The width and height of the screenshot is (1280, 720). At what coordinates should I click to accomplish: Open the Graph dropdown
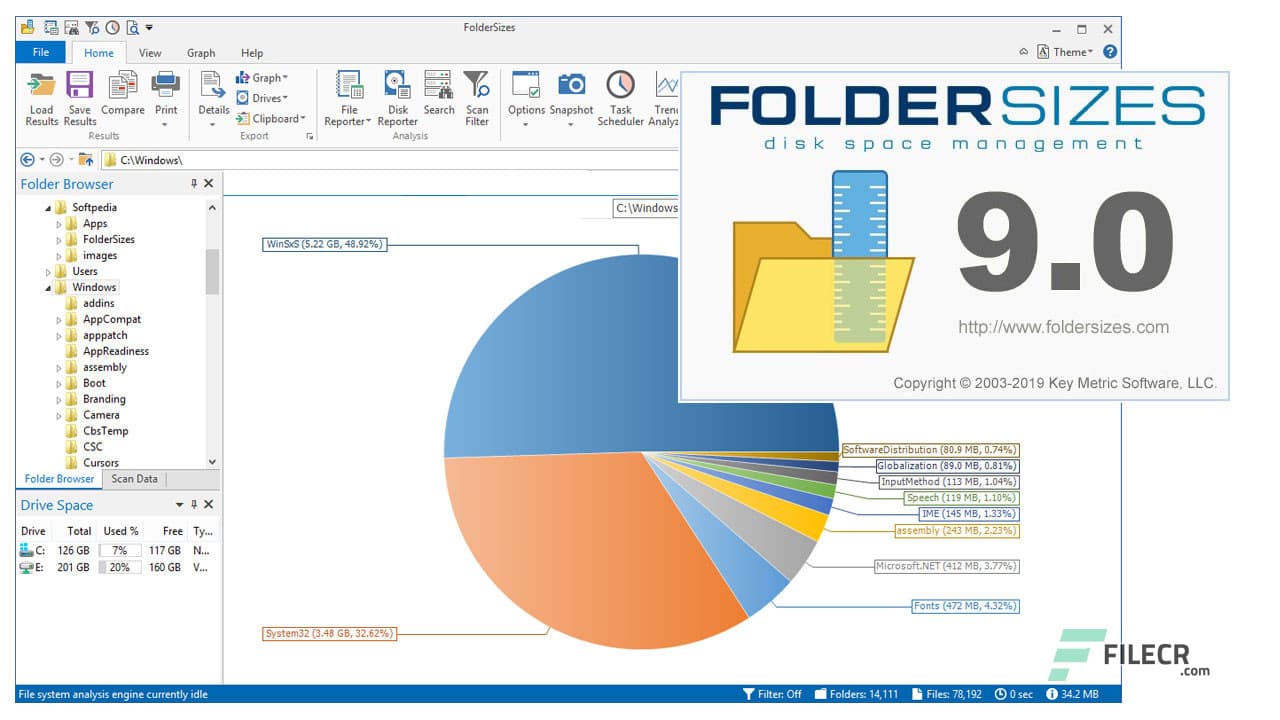tap(261, 77)
